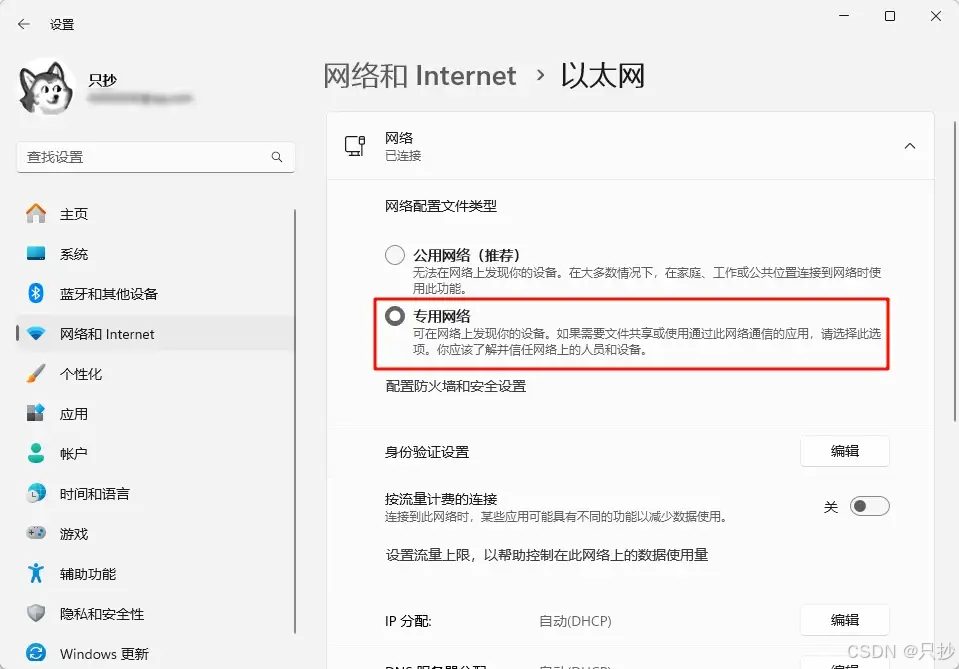
Task: Click the 只抄 user account name
Action: (103, 80)
